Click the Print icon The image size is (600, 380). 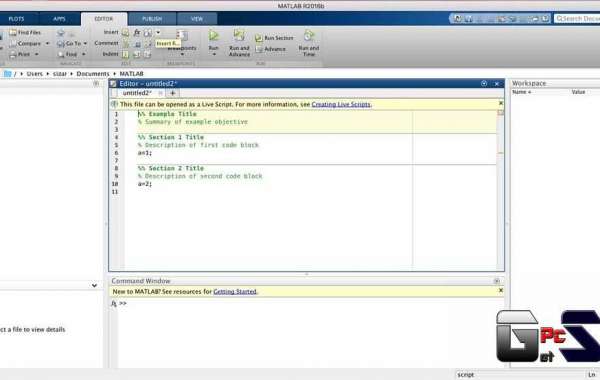click(13, 54)
